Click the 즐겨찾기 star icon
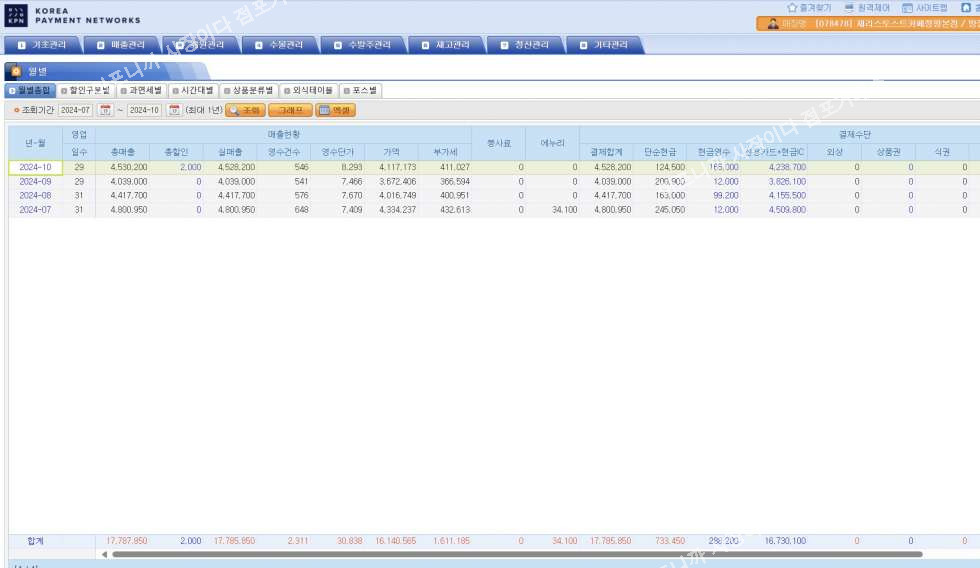Viewport: 980px width, 568px height. pyautogui.click(x=792, y=7)
